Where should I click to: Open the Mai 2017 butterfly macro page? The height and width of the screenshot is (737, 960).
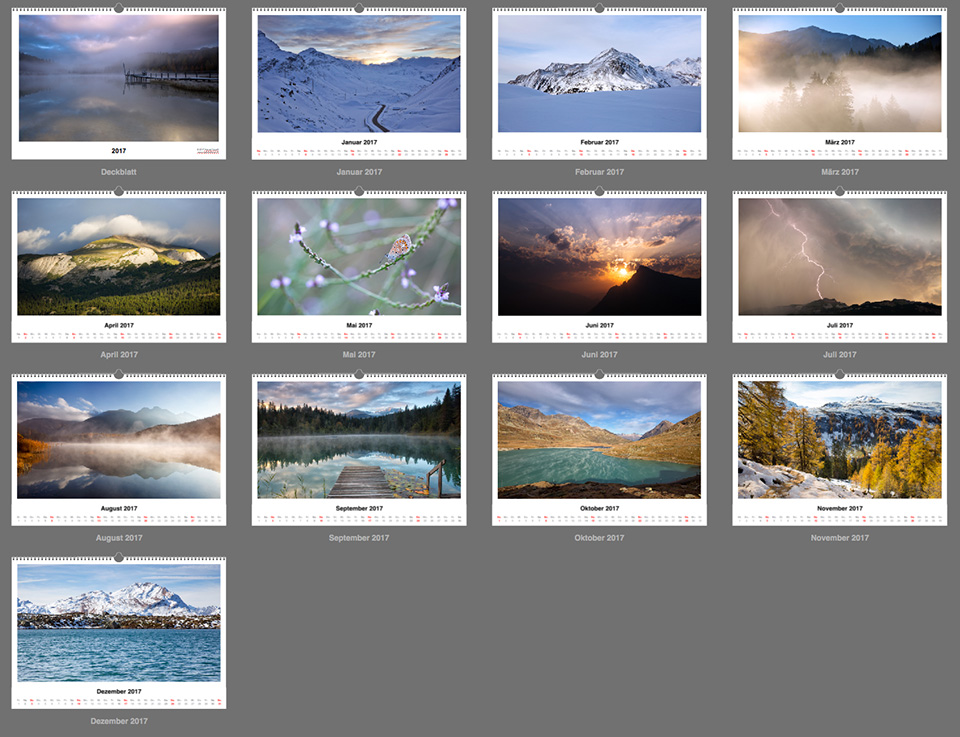(x=359, y=258)
